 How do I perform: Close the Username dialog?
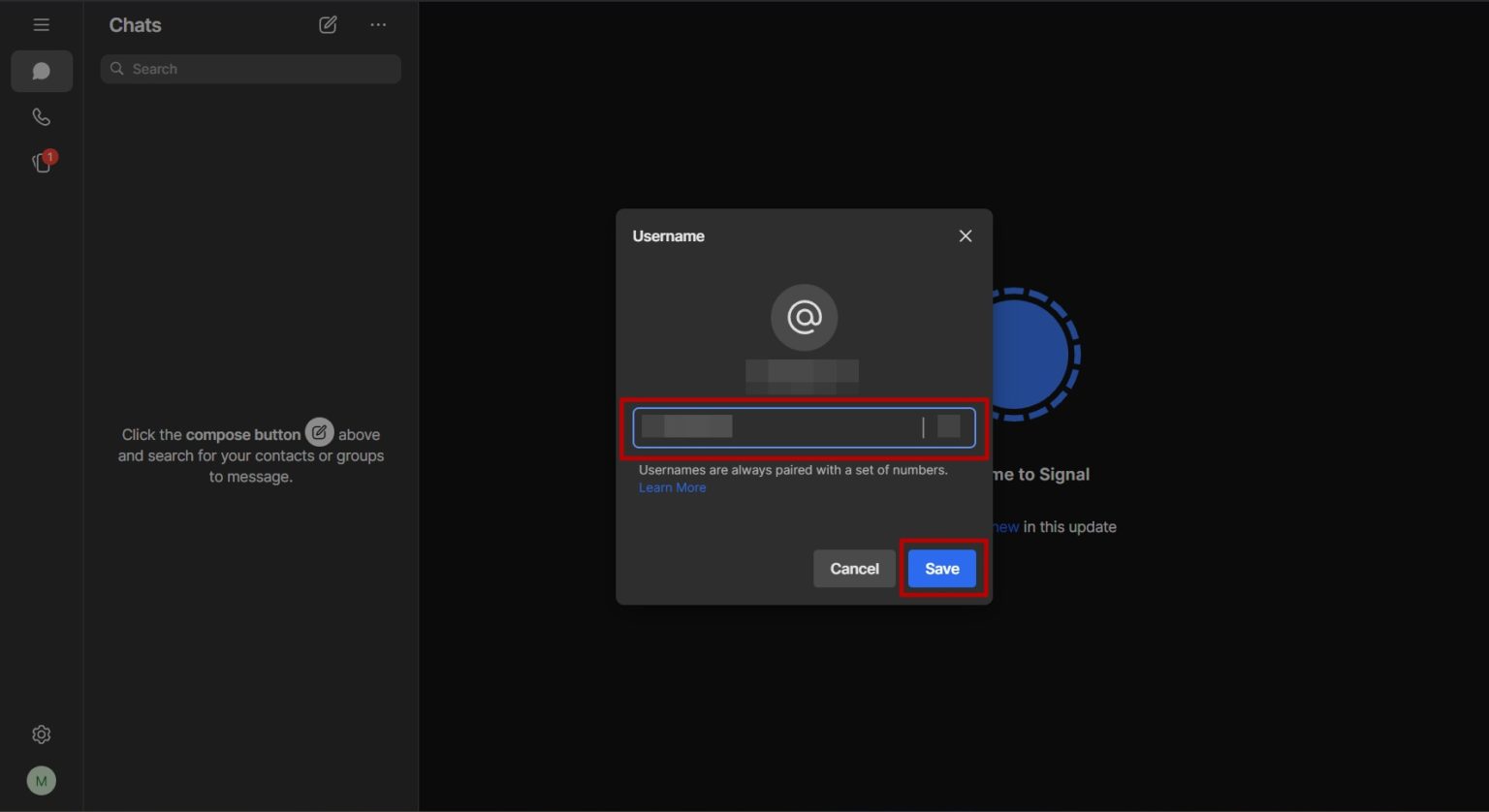965,235
